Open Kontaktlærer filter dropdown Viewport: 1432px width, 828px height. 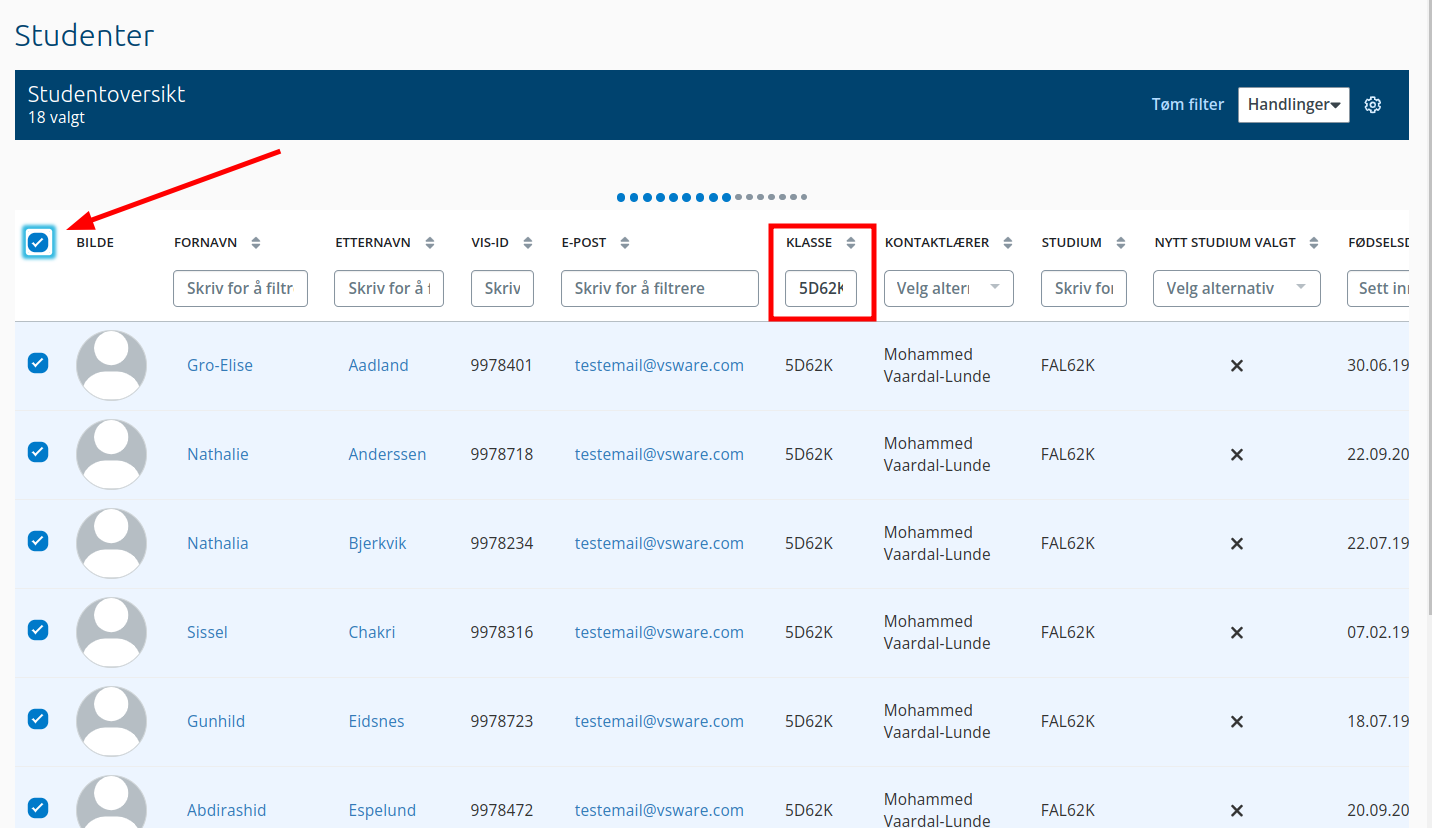coord(949,288)
